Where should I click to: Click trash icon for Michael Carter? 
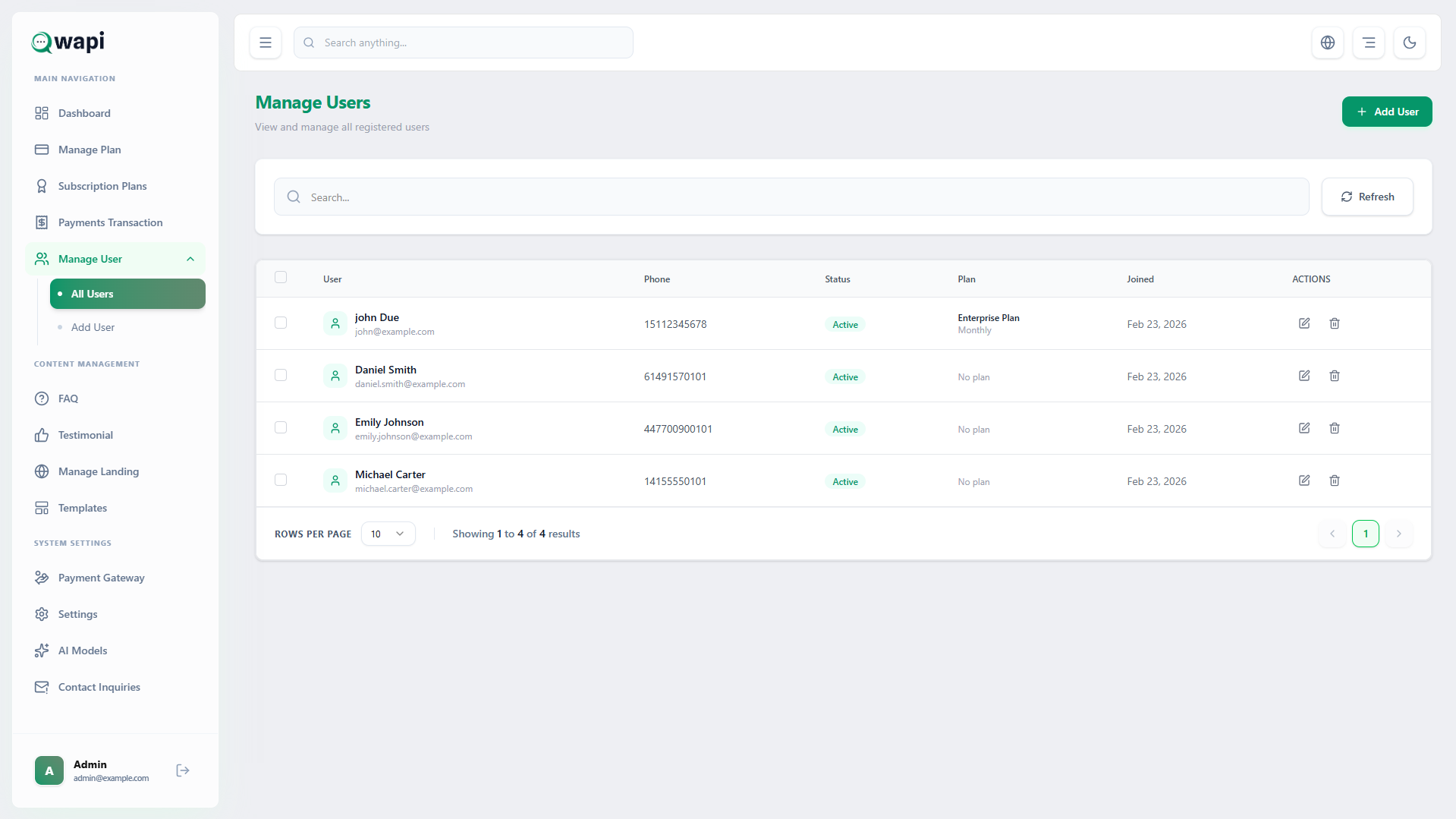click(x=1335, y=480)
